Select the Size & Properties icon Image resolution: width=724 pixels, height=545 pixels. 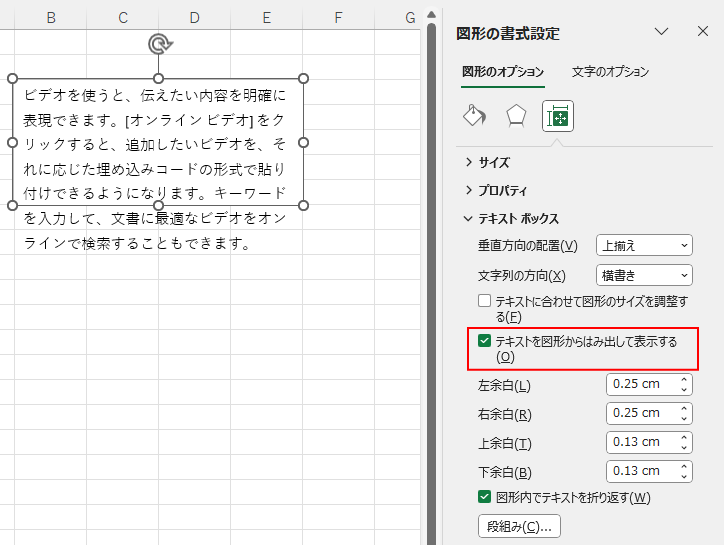point(558,116)
